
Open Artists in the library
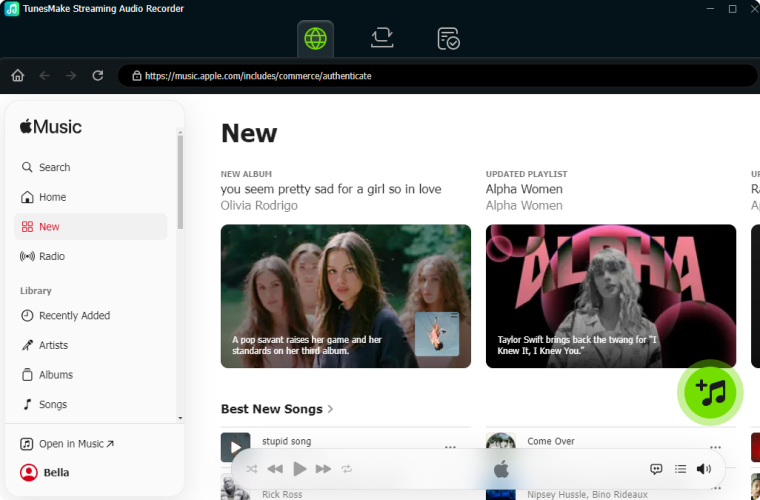[91, 345]
